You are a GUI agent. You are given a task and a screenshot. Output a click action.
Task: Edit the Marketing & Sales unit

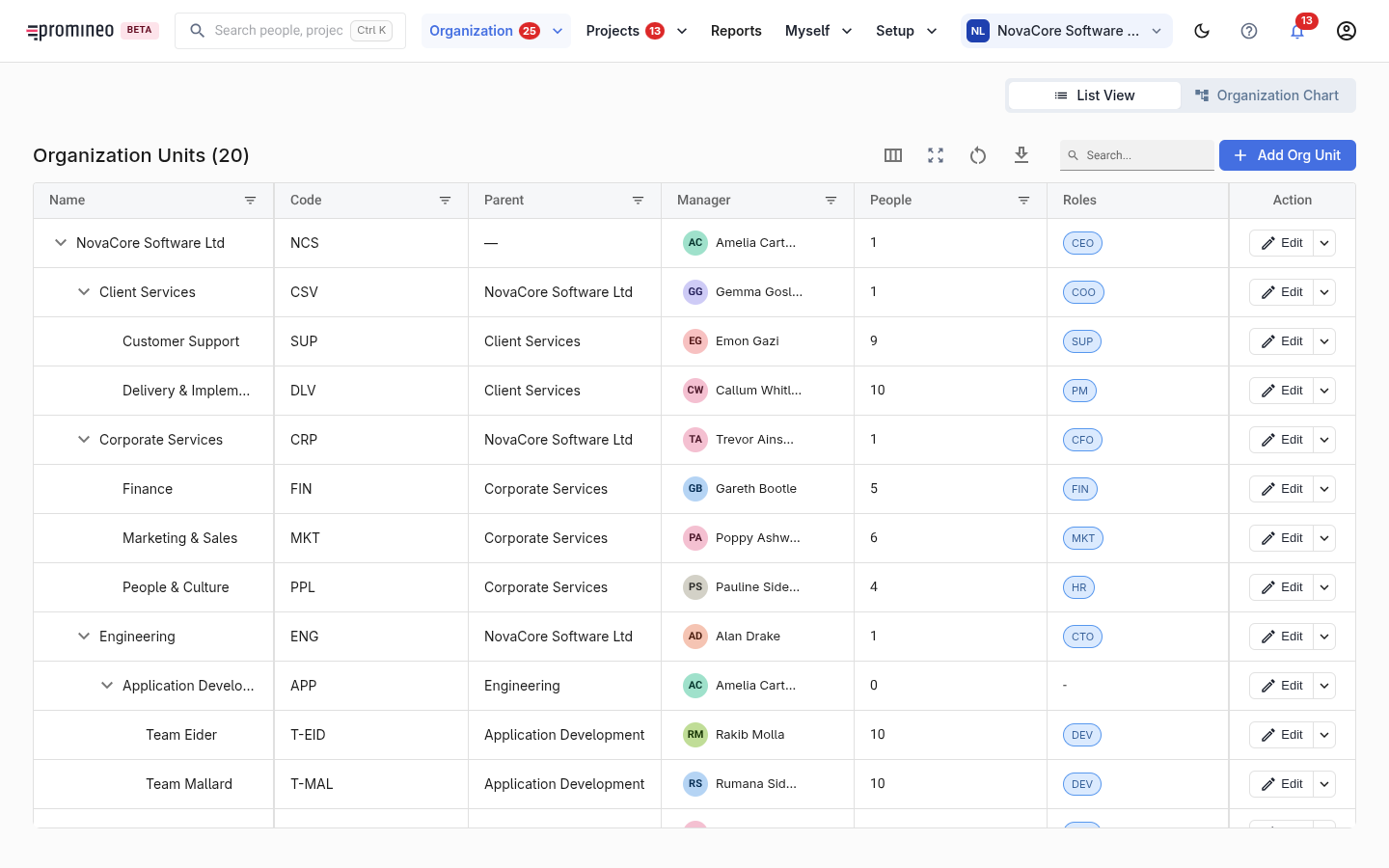coord(1281,538)
